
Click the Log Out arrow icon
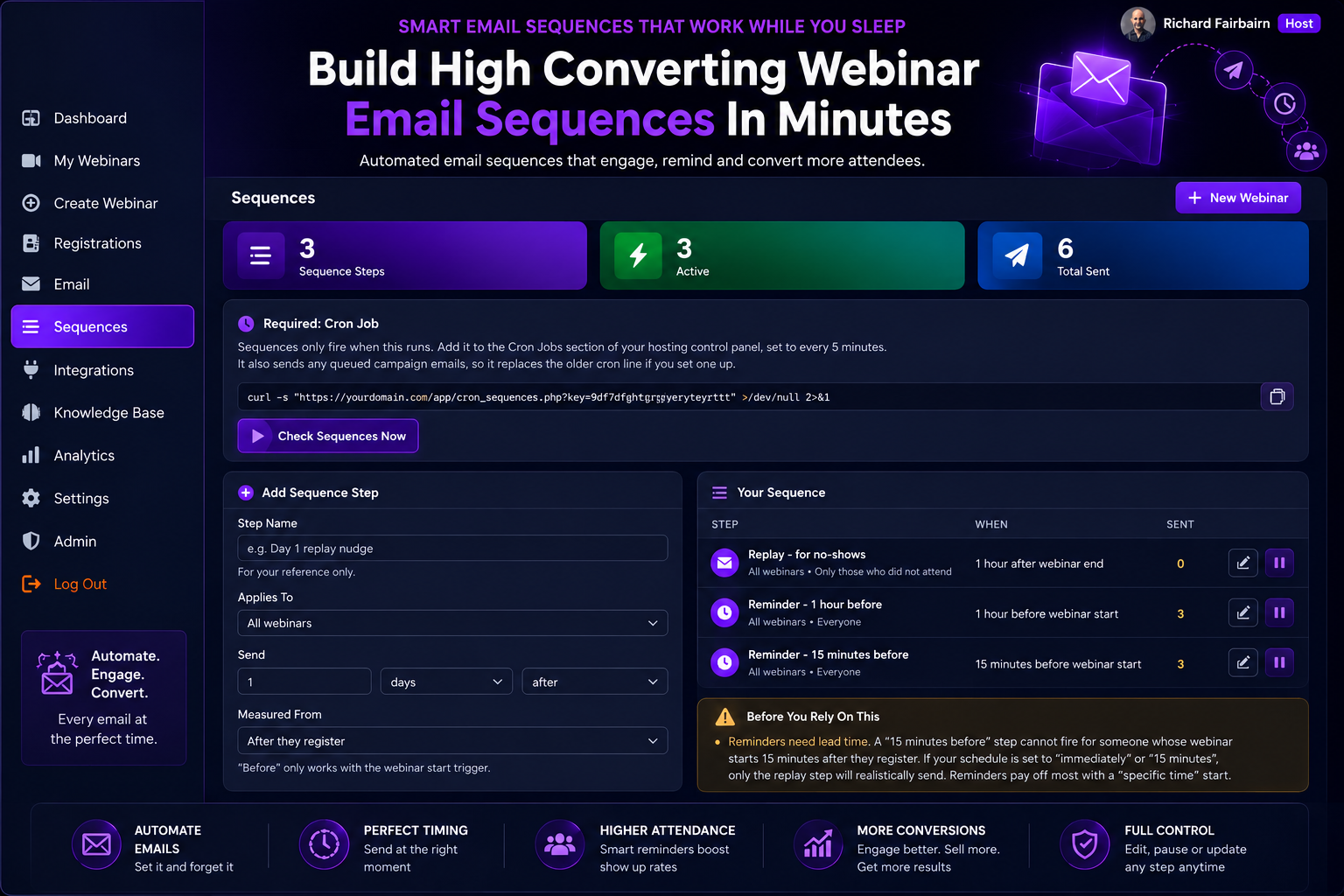click(x=31, y=584)
